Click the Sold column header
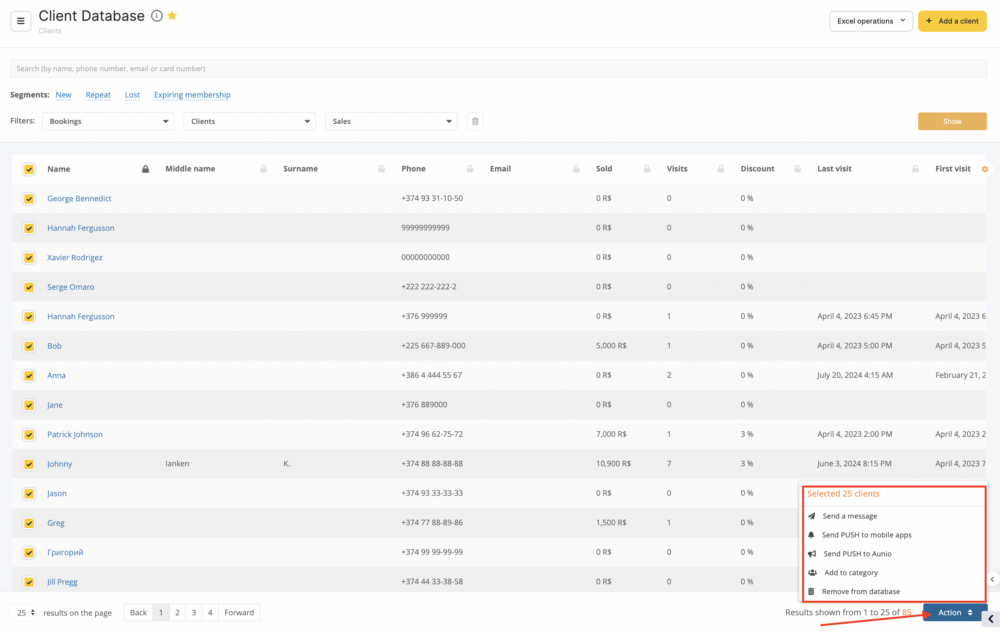 (x=604, y=169)
